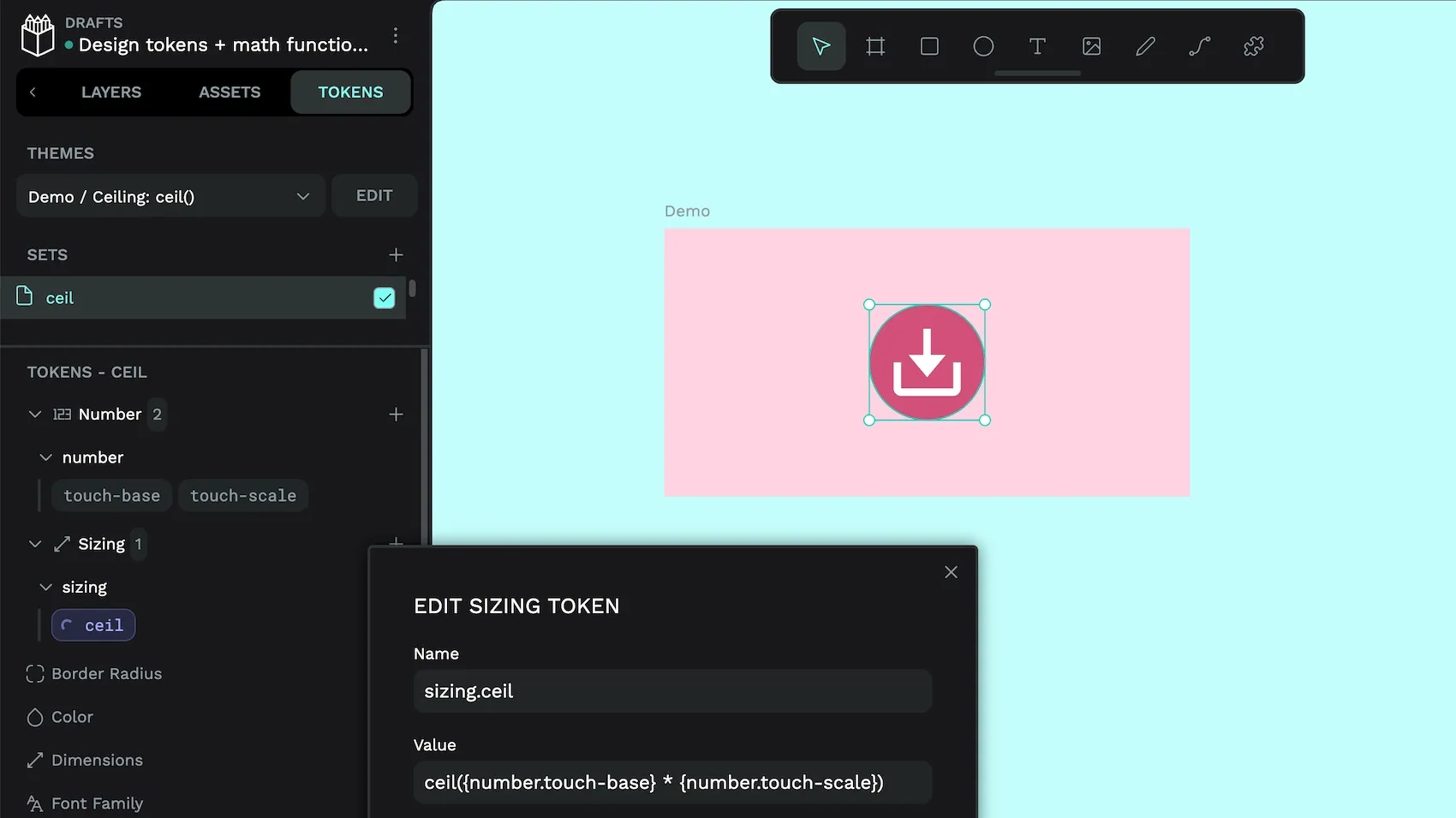The width and height of the screenshot is (1456, 818).
Task: Collapse the number subgroup
Action: tap(46, 457)
